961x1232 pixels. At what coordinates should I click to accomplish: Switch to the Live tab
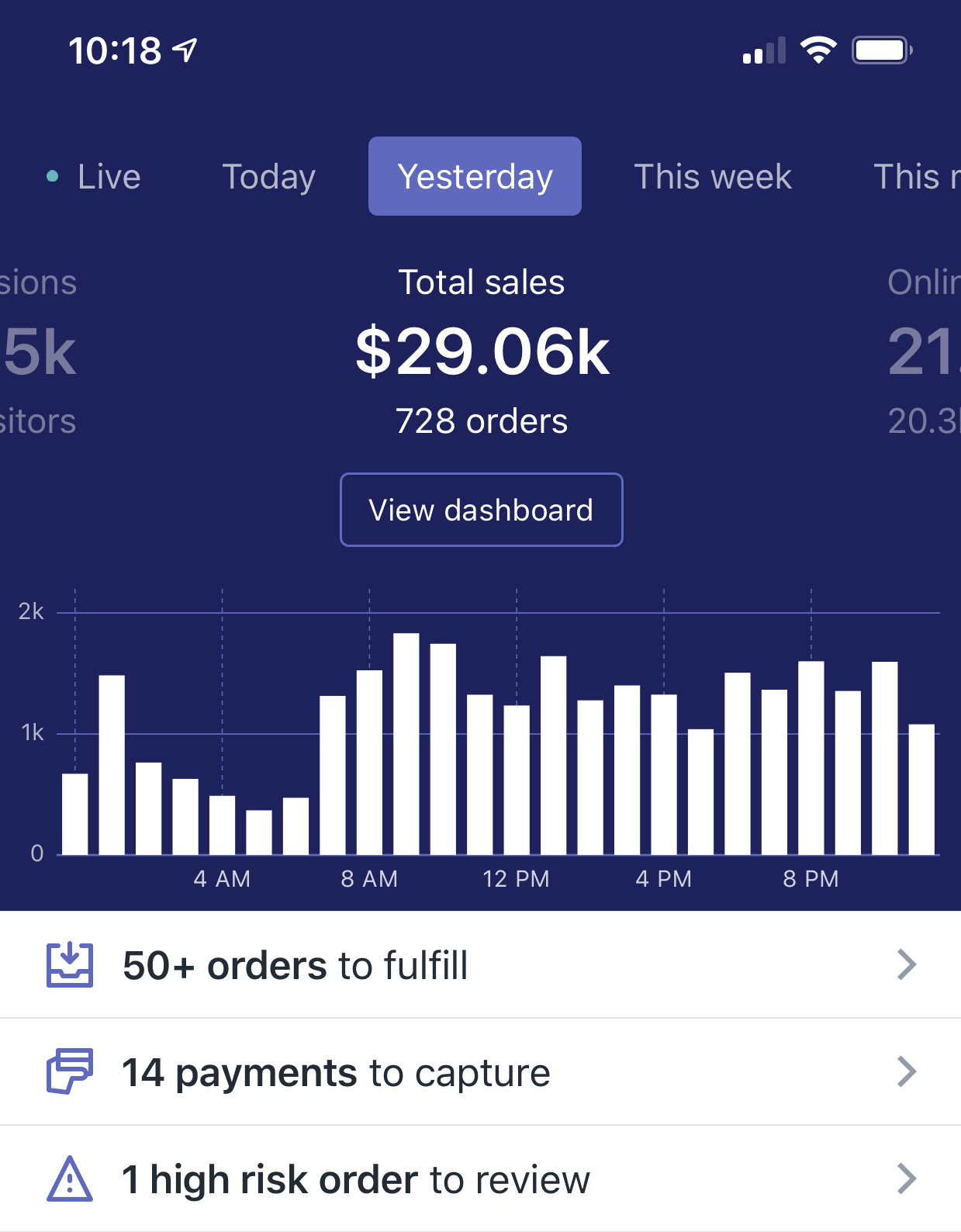click(x=94, y=176)
